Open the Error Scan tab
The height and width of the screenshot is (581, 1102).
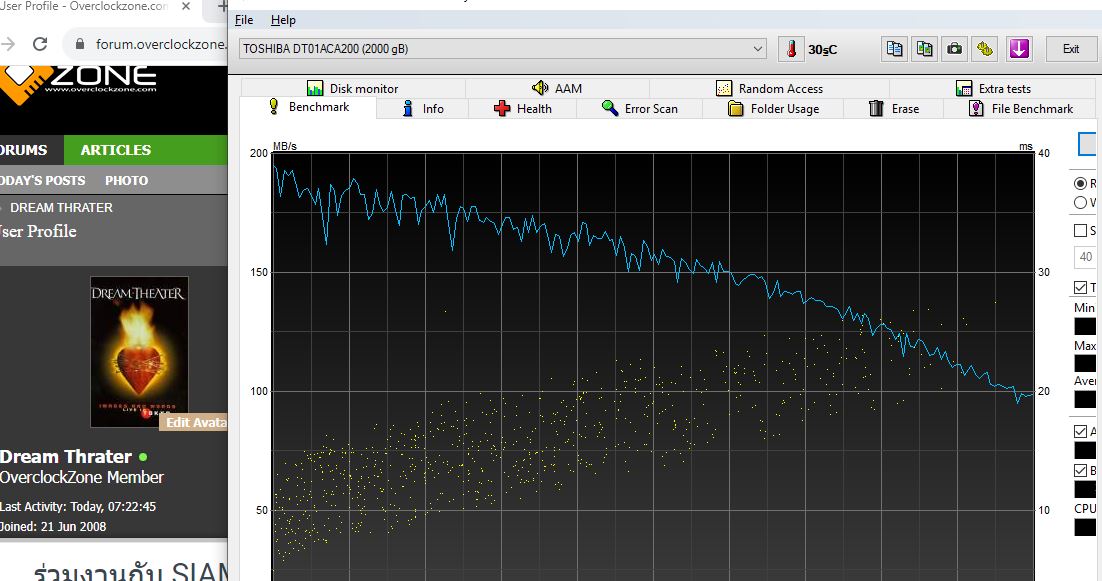click(x=640, y=109)
